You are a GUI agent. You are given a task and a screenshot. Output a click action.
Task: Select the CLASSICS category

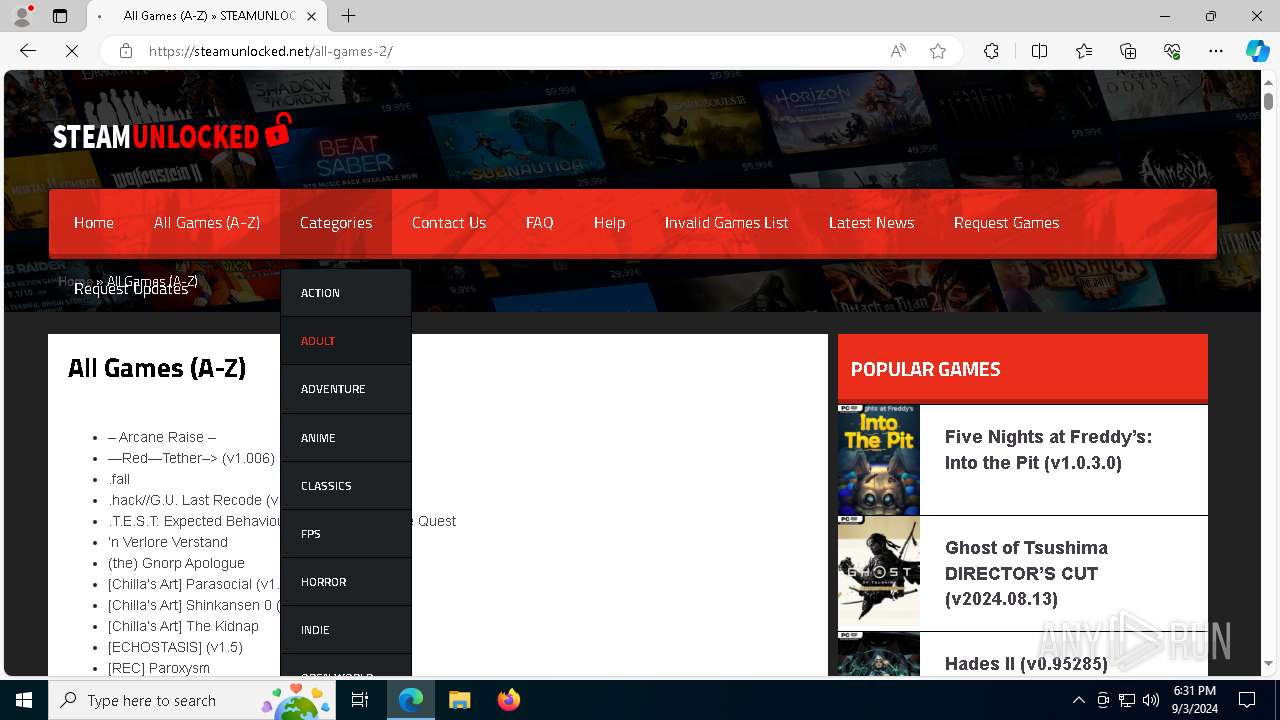[346, 486]
